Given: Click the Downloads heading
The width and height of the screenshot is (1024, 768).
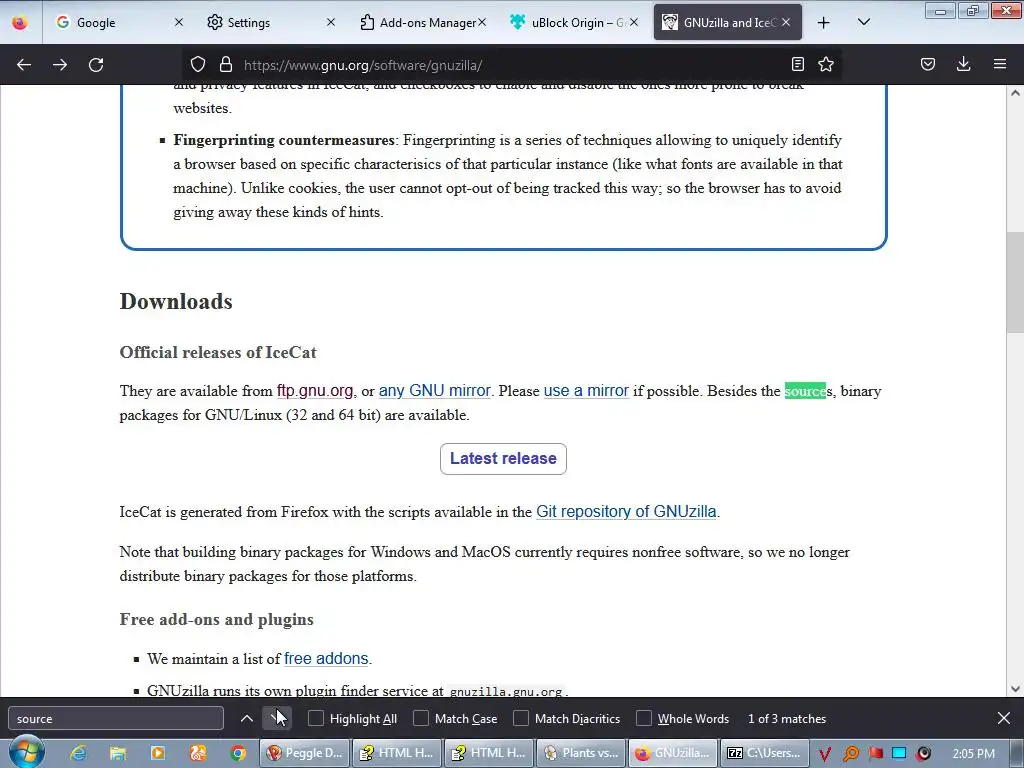Looking at the screenshot, I should [x=176, y=301].
